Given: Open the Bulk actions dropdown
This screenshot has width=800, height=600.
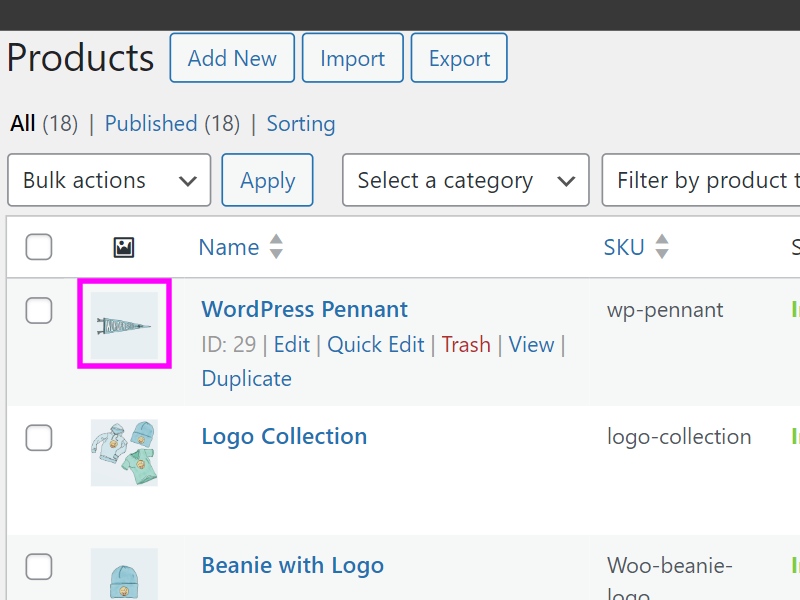Looking at the screenshot, I should point(109,180).
